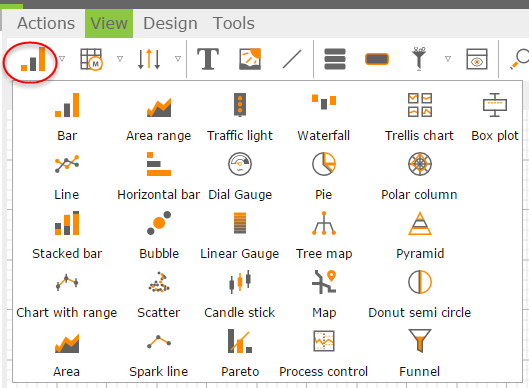Screen dimensions: 529x388
Task: Click the sort arrows toolbar icon
Action: pyautogui.click(x=149, y=59)
